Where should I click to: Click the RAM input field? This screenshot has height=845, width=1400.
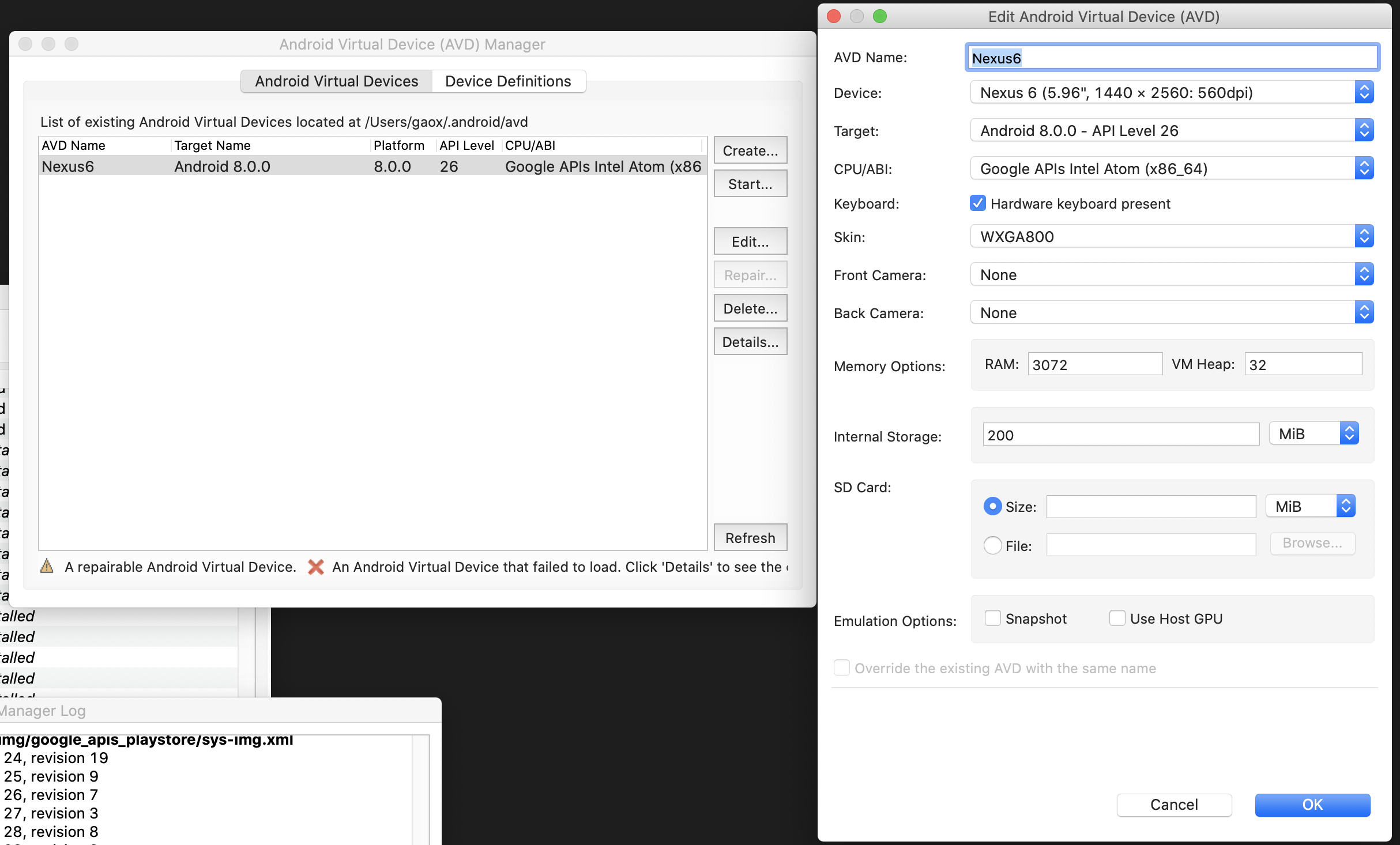[1094, 365]
